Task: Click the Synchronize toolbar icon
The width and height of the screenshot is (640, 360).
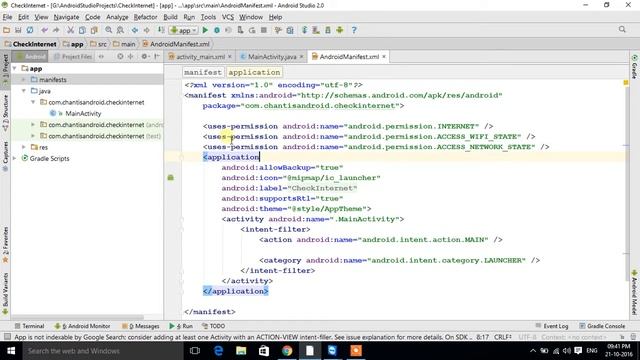Action: (x=30, y=30)
